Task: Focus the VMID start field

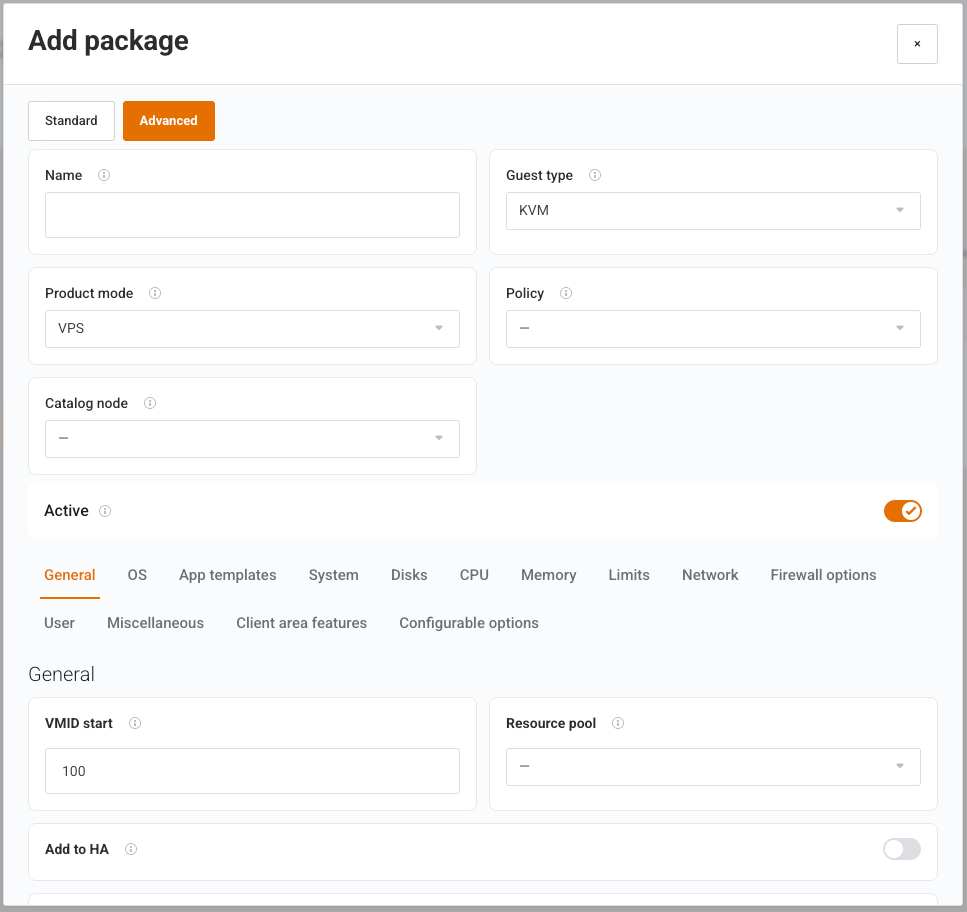Action: pyautogui.click(x=252, y=771)
